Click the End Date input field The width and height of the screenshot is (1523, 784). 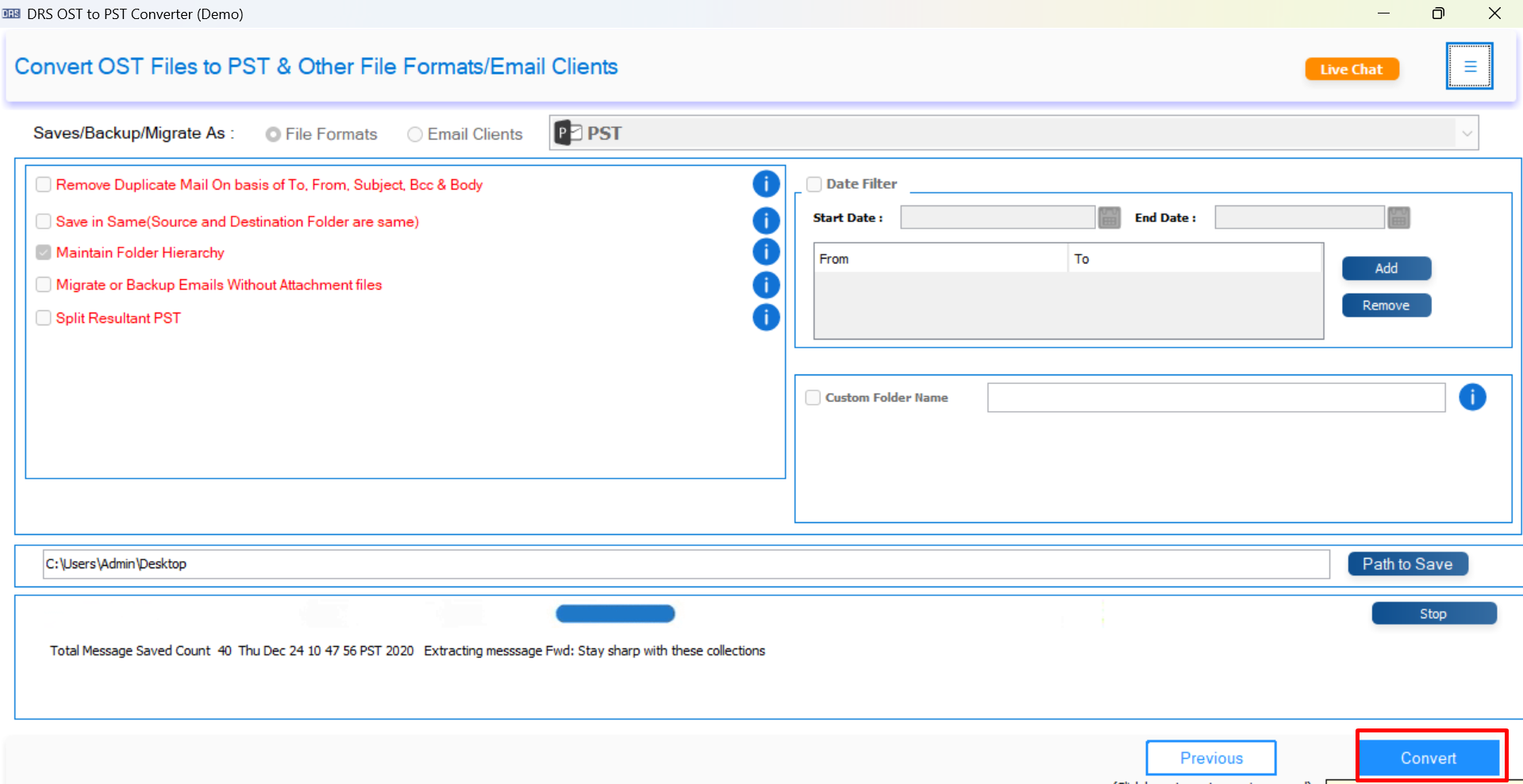1299,217
